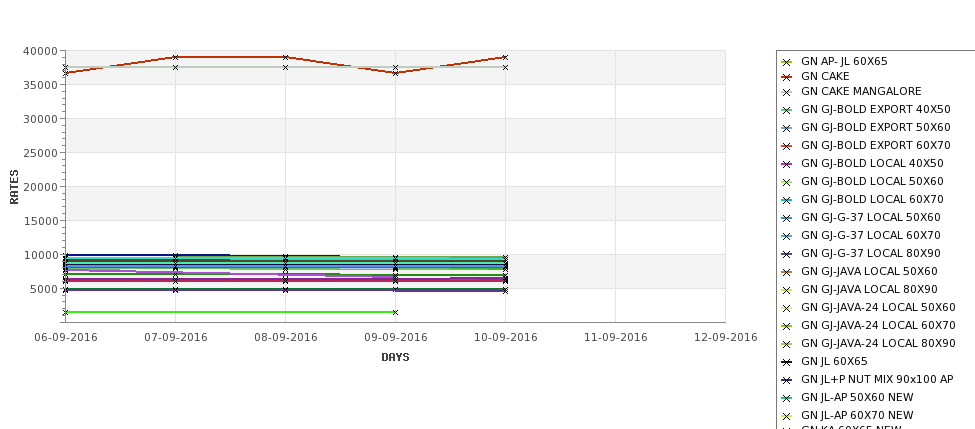Click the 5000 y-axis value
This screenshot has height=429, width=975.
point(44,289)
